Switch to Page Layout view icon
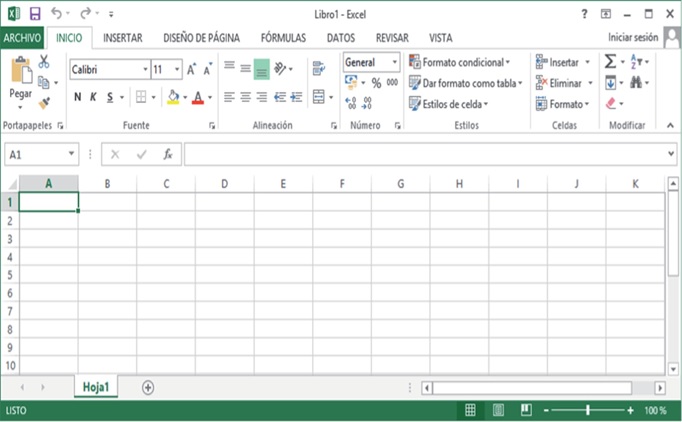Image resolution: width=682 pixels, height=422 pixels. tap(498, 410)
